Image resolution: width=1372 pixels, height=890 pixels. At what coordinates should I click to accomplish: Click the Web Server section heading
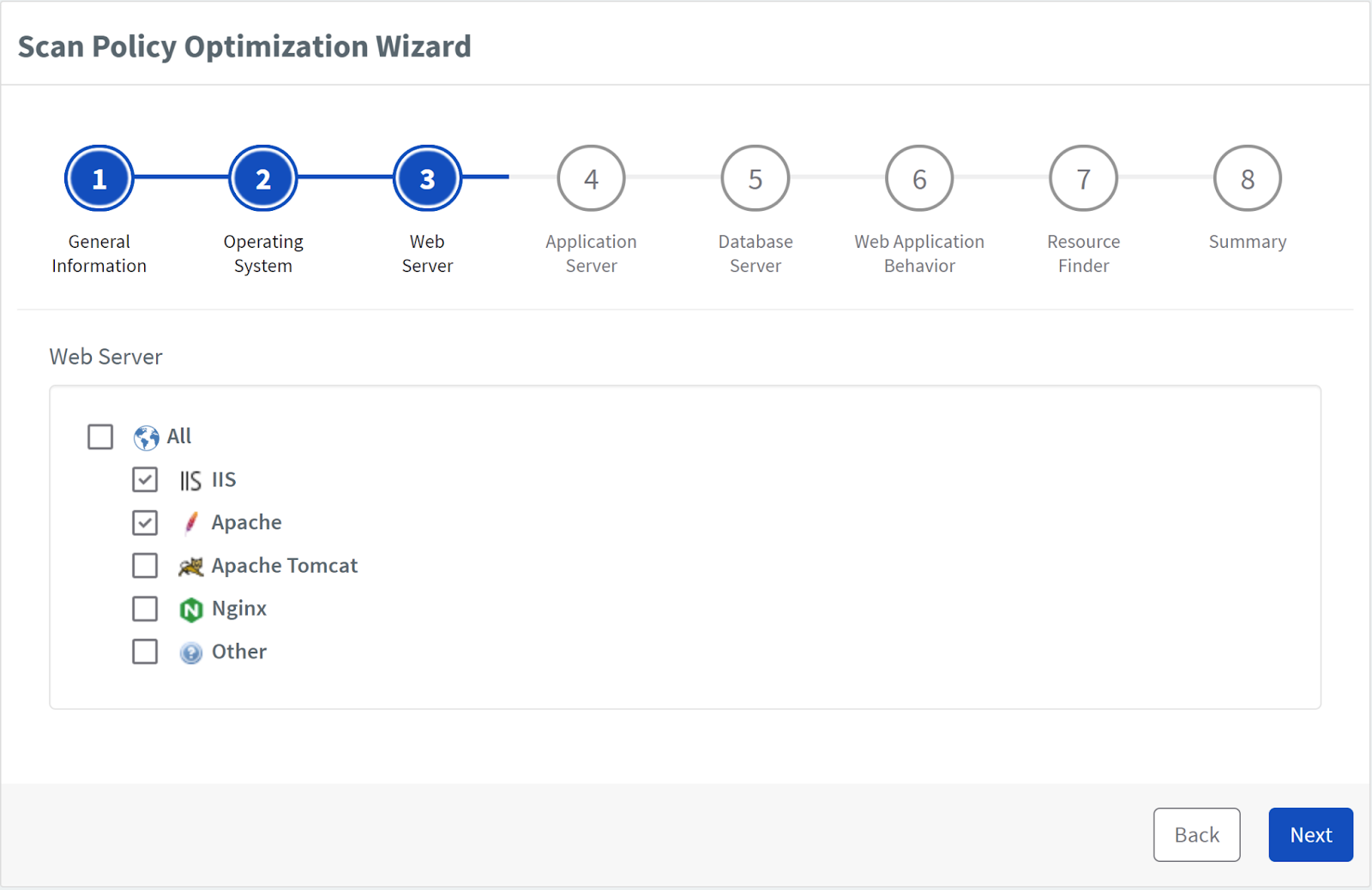click(106, 357)
